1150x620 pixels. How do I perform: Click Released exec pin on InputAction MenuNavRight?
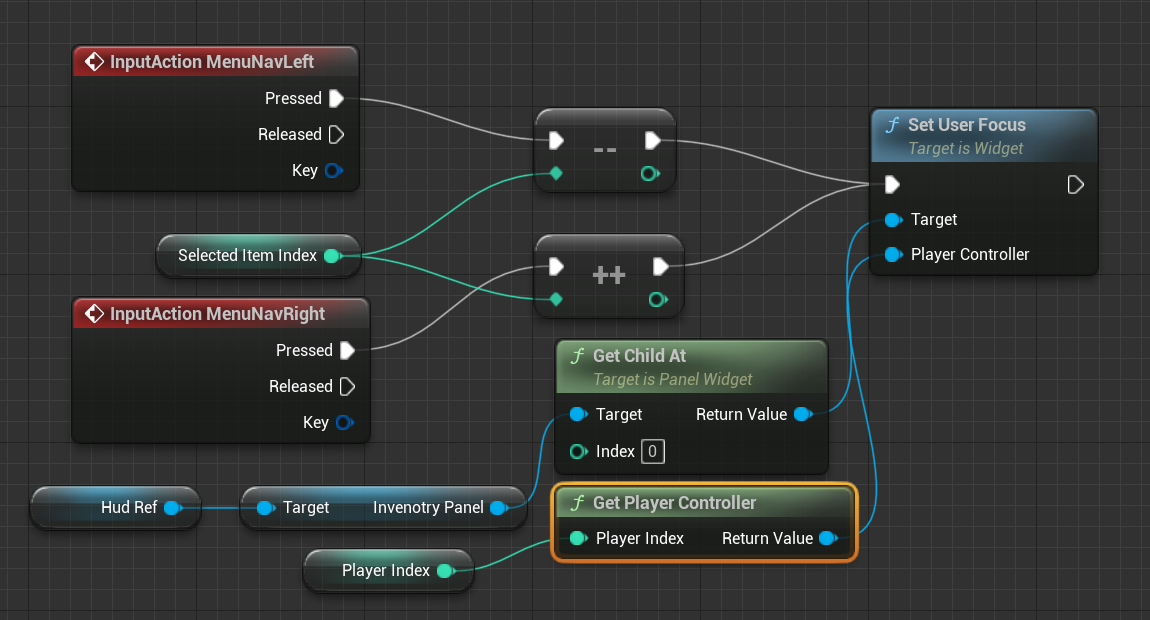(348, 386)
